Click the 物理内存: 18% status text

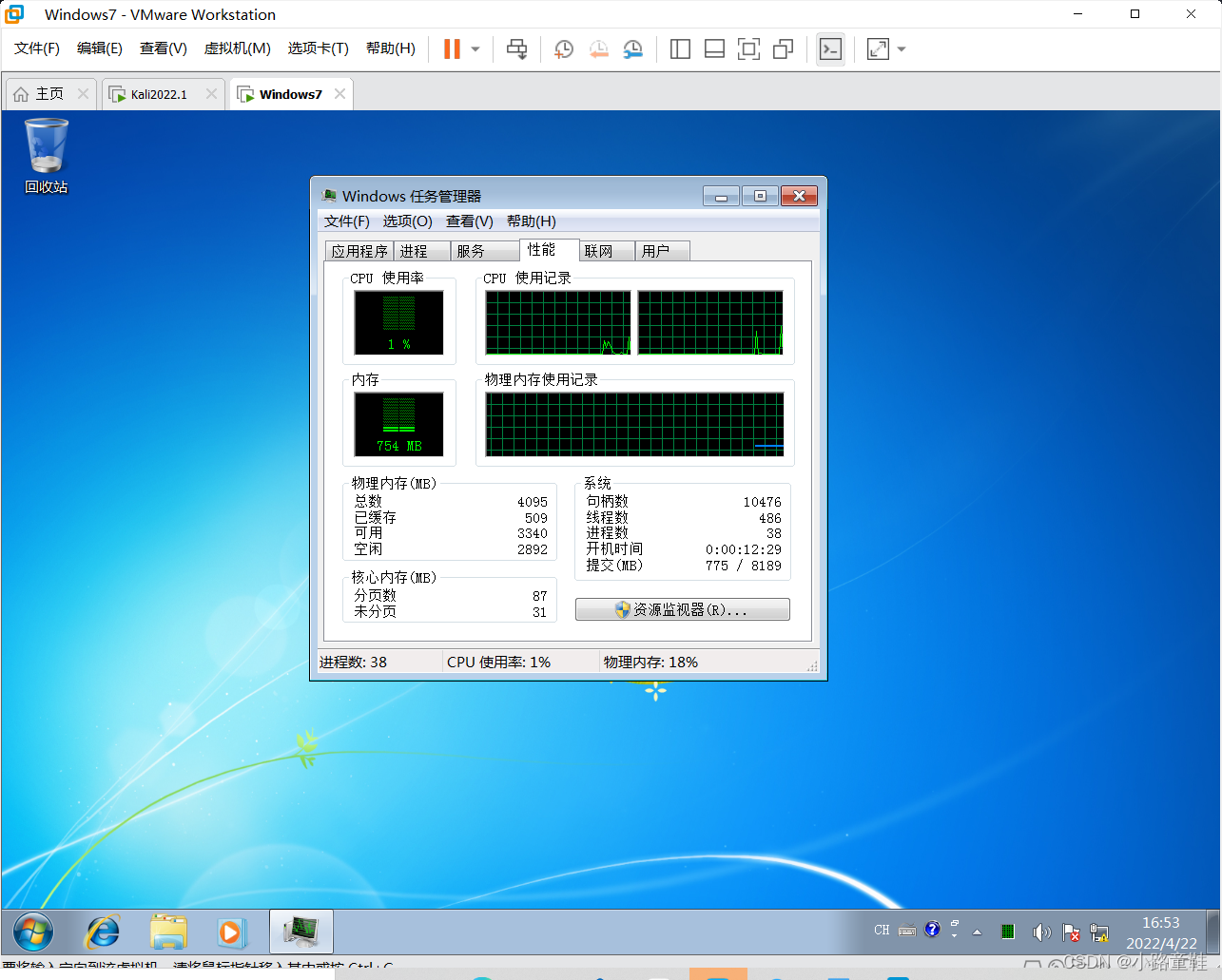[650, 663]
